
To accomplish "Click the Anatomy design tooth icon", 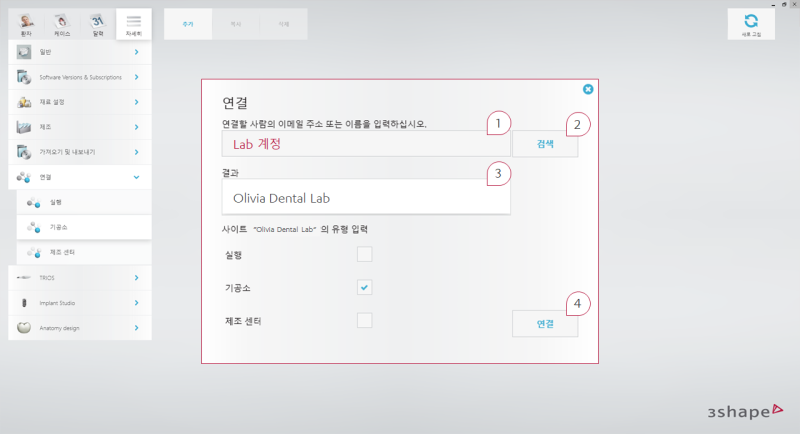I will click(x=24, y=327).
